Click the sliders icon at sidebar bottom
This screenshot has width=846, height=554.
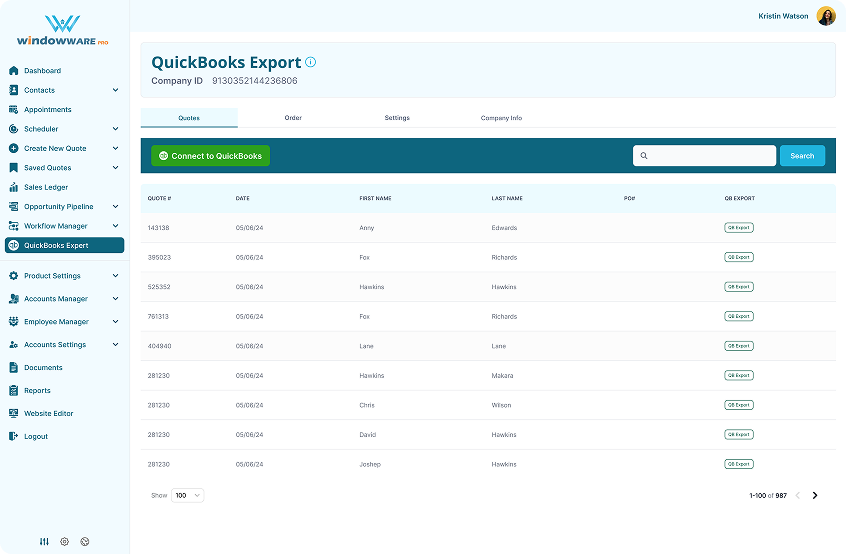point(44,542)
